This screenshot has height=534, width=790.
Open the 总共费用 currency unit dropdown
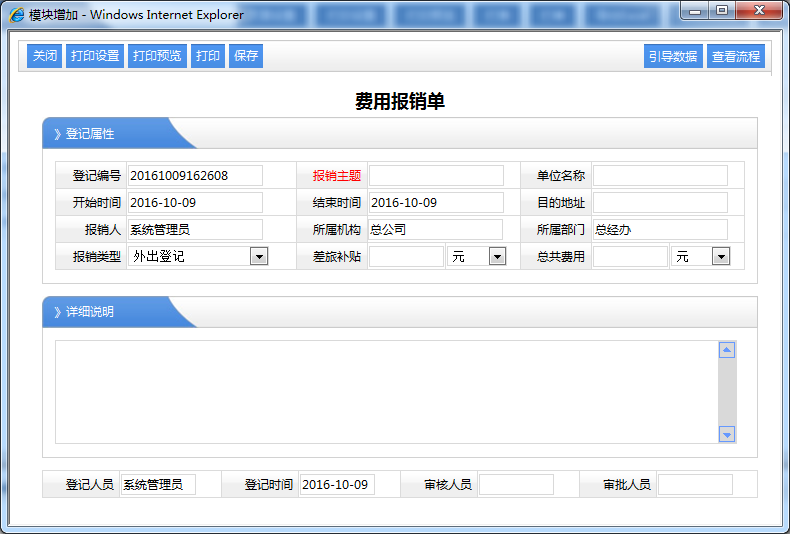(720, 257)
